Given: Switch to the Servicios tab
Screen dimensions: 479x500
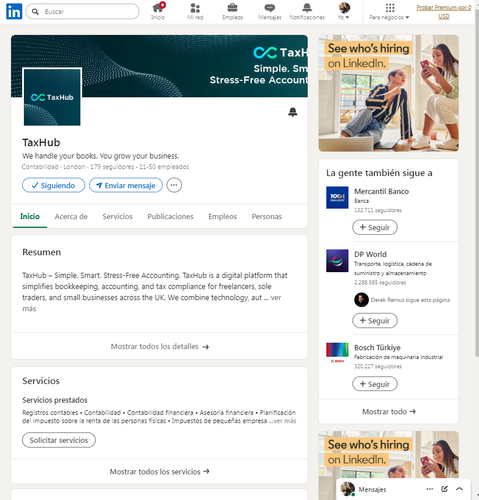Looking at the screenshot, I should (117, 217).
